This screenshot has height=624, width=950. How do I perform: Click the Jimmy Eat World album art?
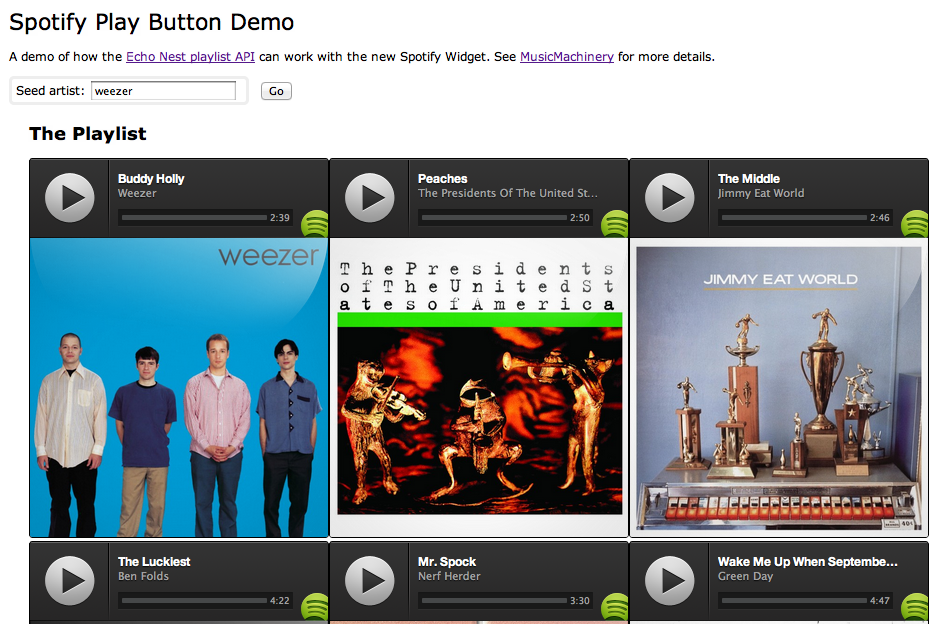(x=779, y=388)
